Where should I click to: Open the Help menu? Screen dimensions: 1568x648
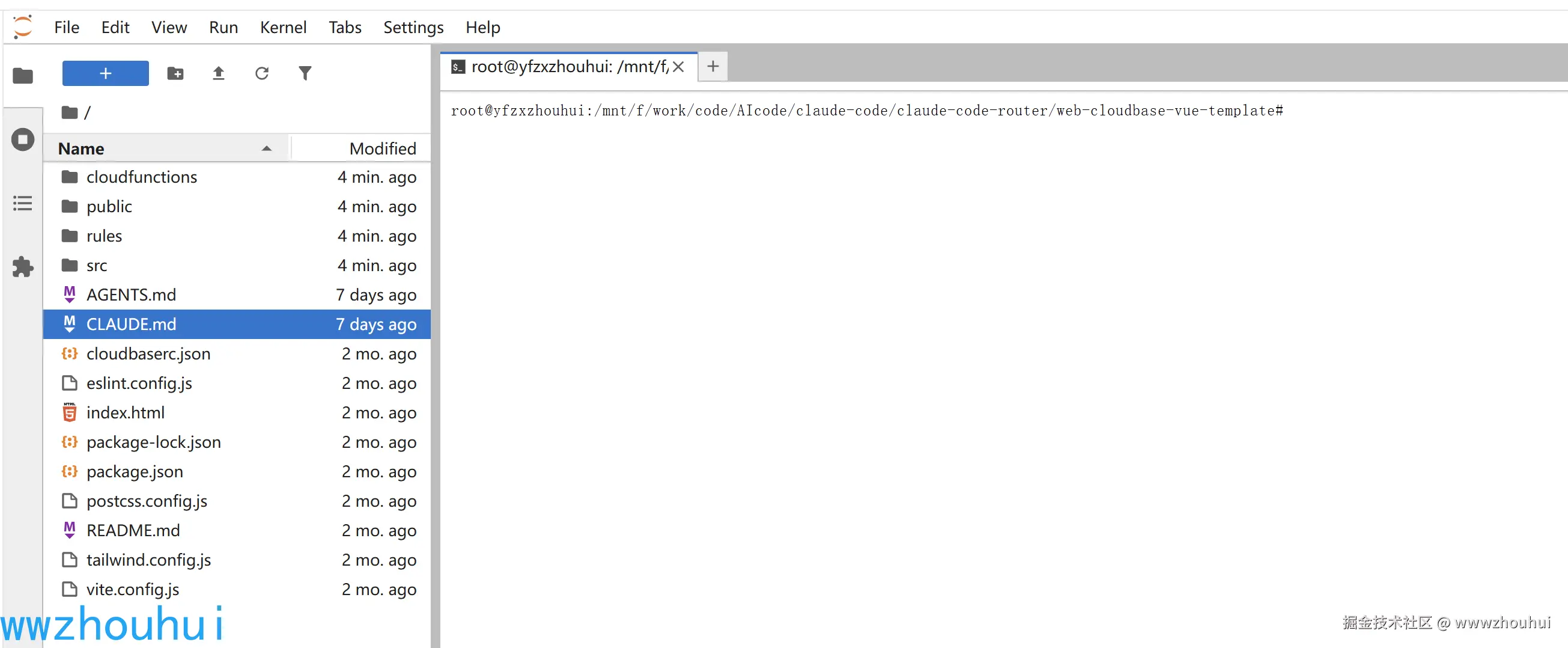(x=482, y=28)
